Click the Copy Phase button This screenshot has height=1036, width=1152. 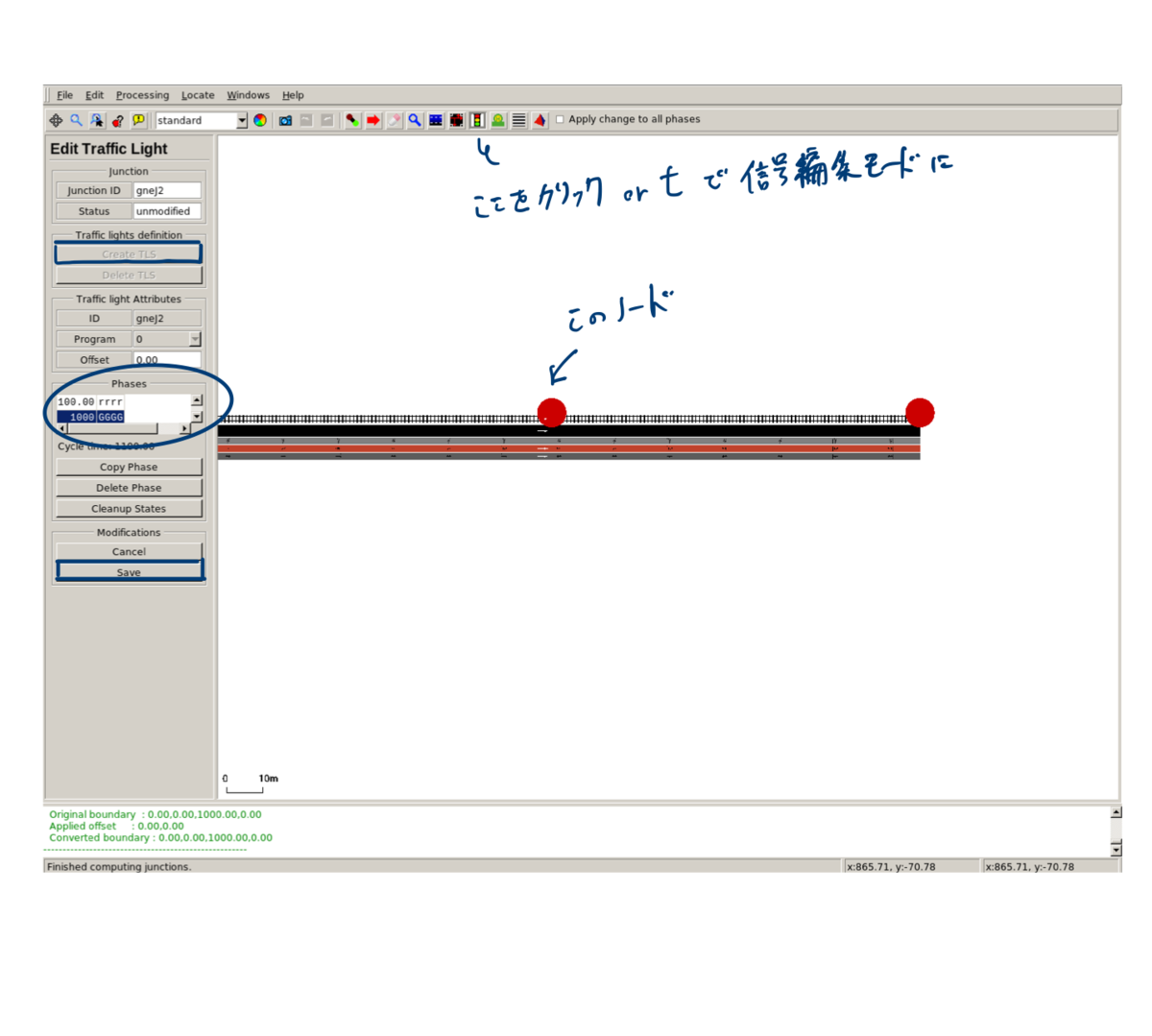(129, 467)
